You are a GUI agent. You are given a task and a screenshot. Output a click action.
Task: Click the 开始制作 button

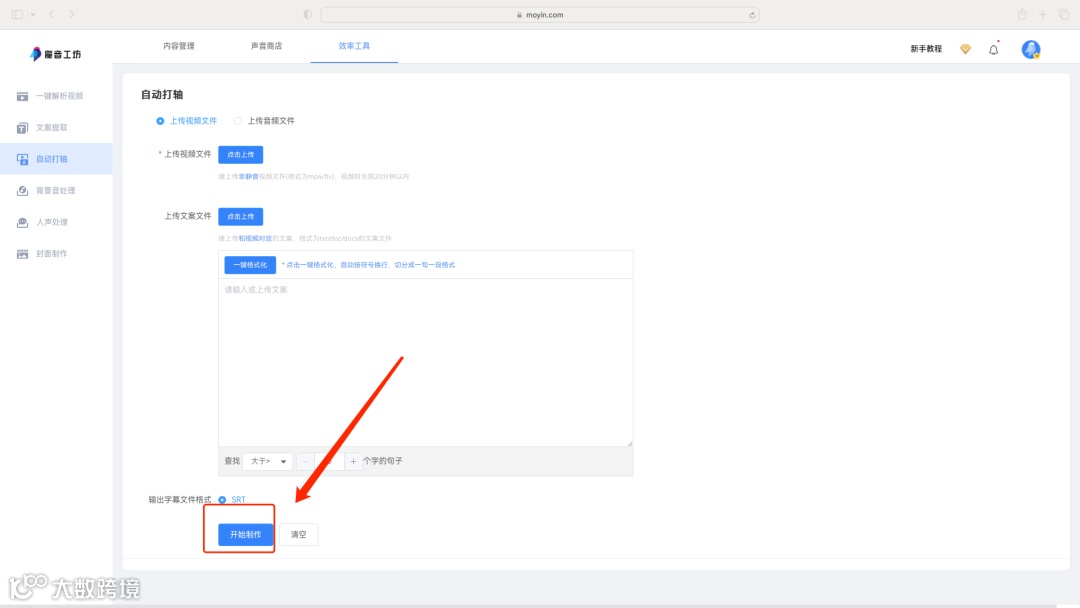[245, 535]
